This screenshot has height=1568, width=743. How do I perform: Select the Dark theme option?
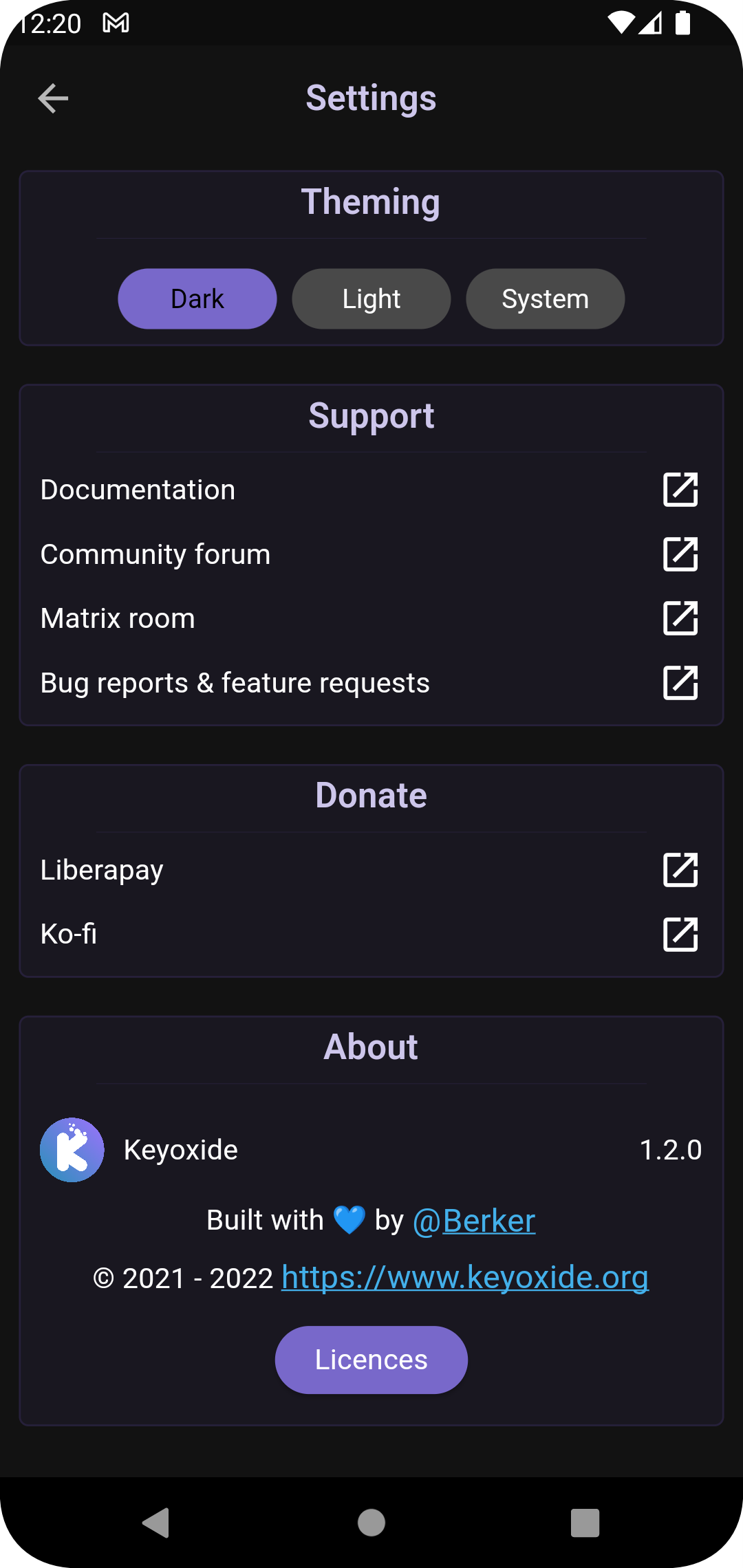(197, 299)
